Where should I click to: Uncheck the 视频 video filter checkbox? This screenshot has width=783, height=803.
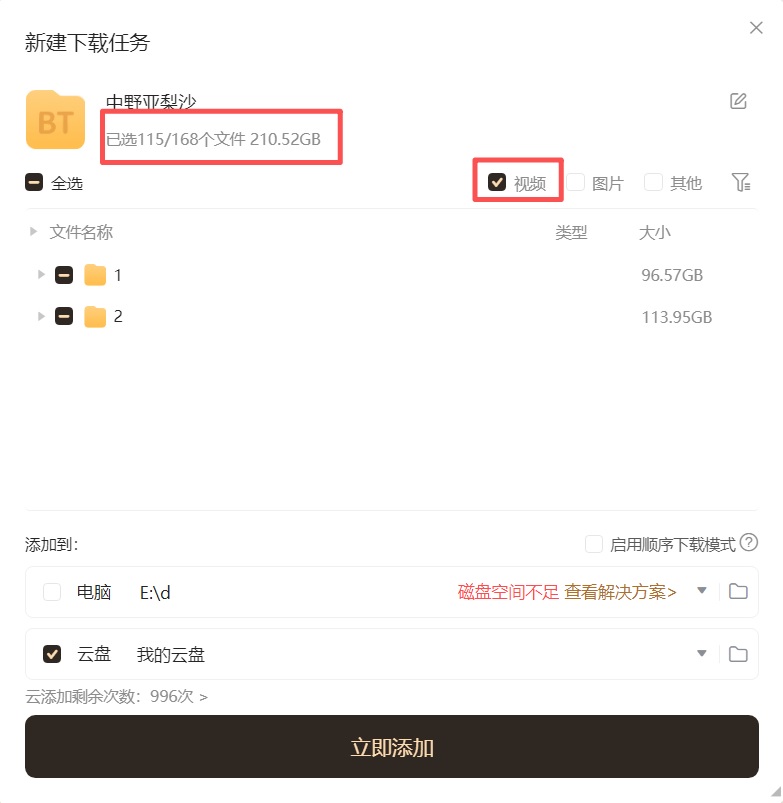pos(497,182)
